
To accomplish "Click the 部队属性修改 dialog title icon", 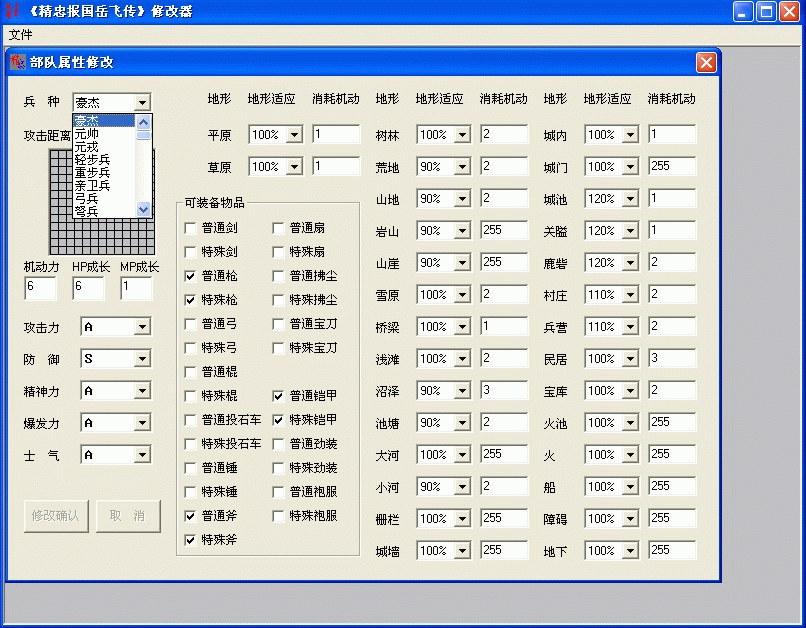I will pyautogui.click(x=18, y=62).
